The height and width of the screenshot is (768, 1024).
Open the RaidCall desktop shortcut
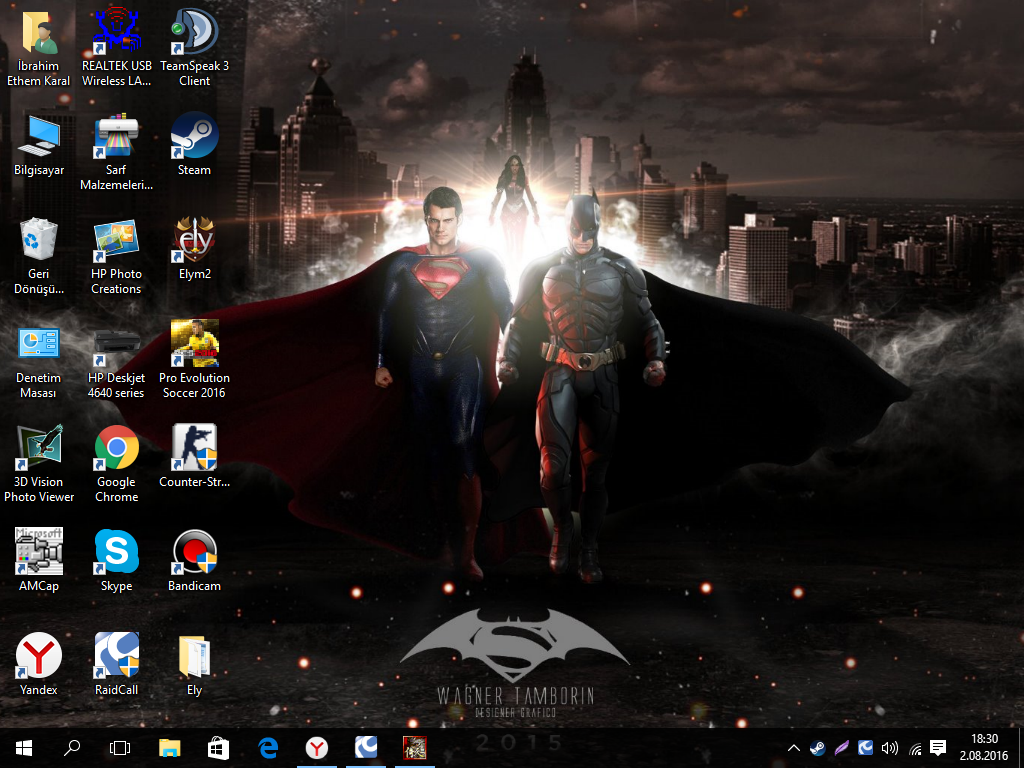[116, 664]
